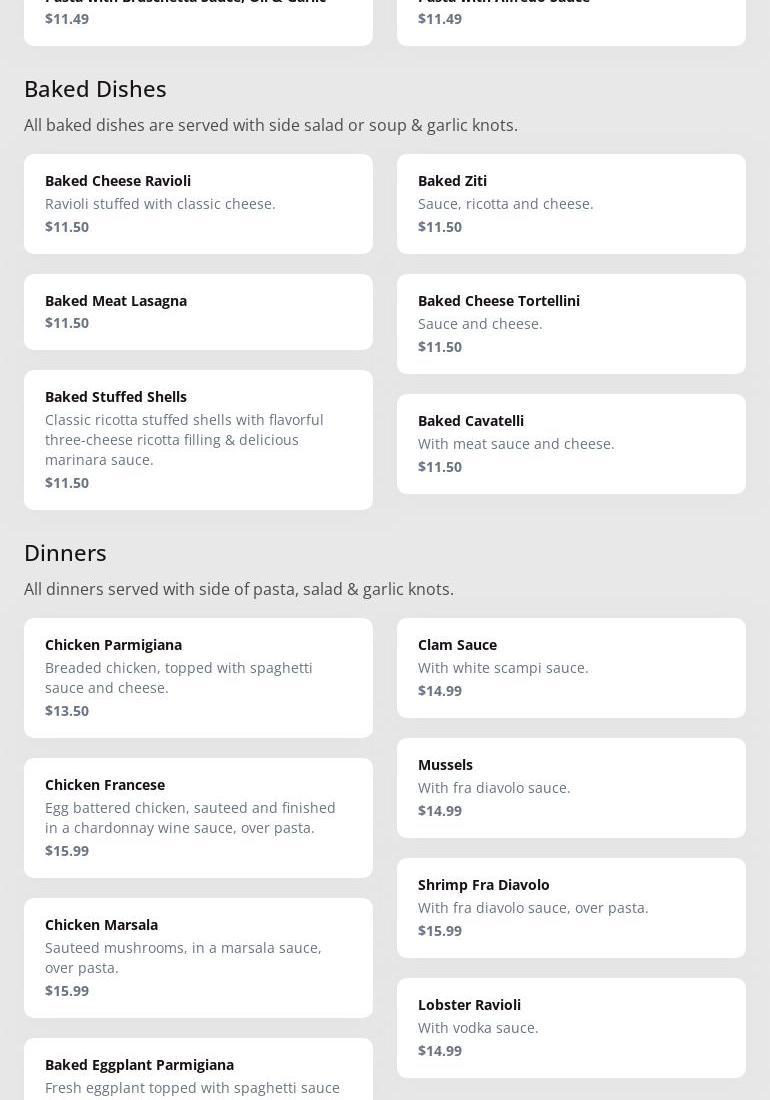Click the Bruschetta Sauce pasta card
Viewport: 770px width, 1100px height.
pyautogui.click(x=198, y=18)
